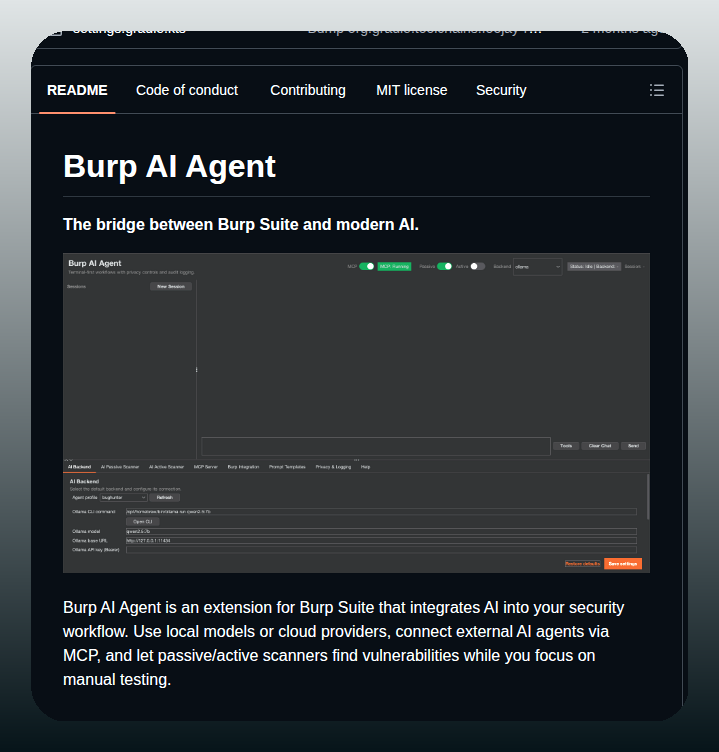This screenshot has height=752, width=719.
Task: Click the 'bridge between Burp Suite' subtitle
Action: click(241, 224)
